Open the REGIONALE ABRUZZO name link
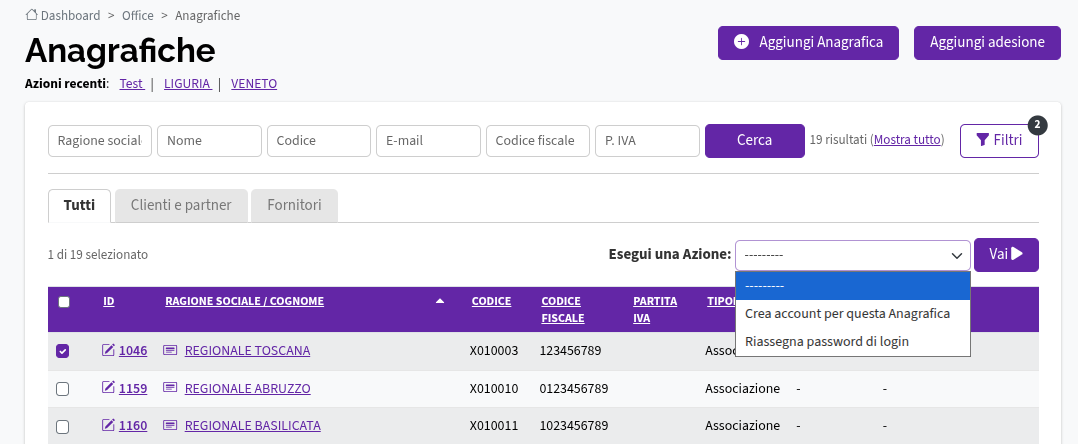 [248, 388]
